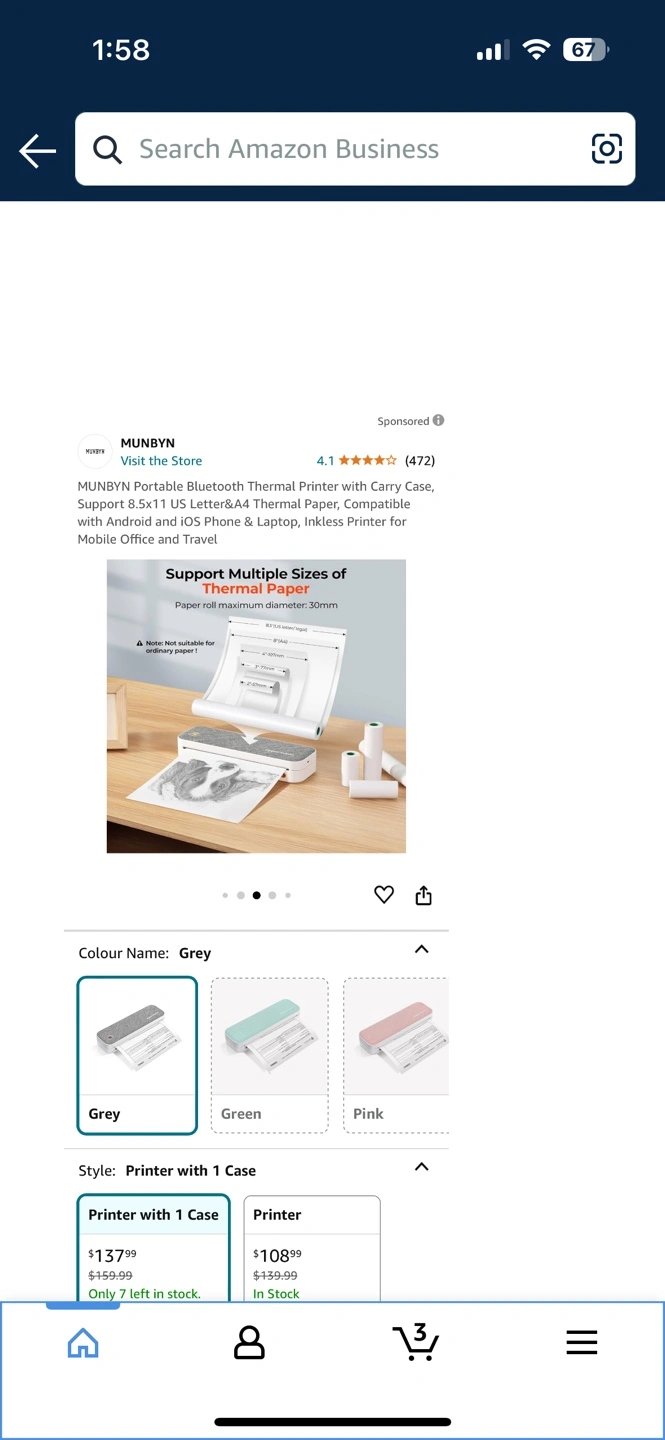Open the account profile icon
The image size is (665, 1440).
pos(249,1342)
